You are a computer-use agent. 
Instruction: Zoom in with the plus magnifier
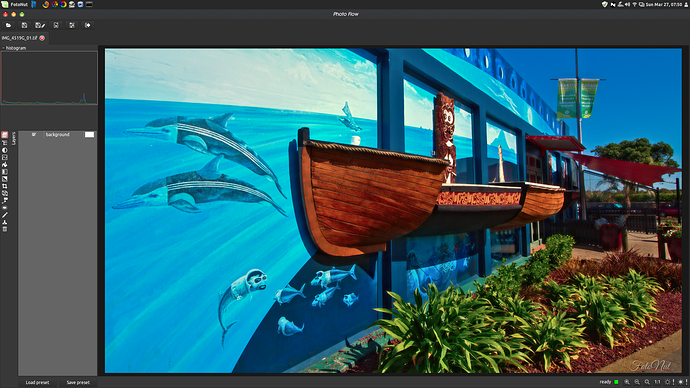(627, 382)
